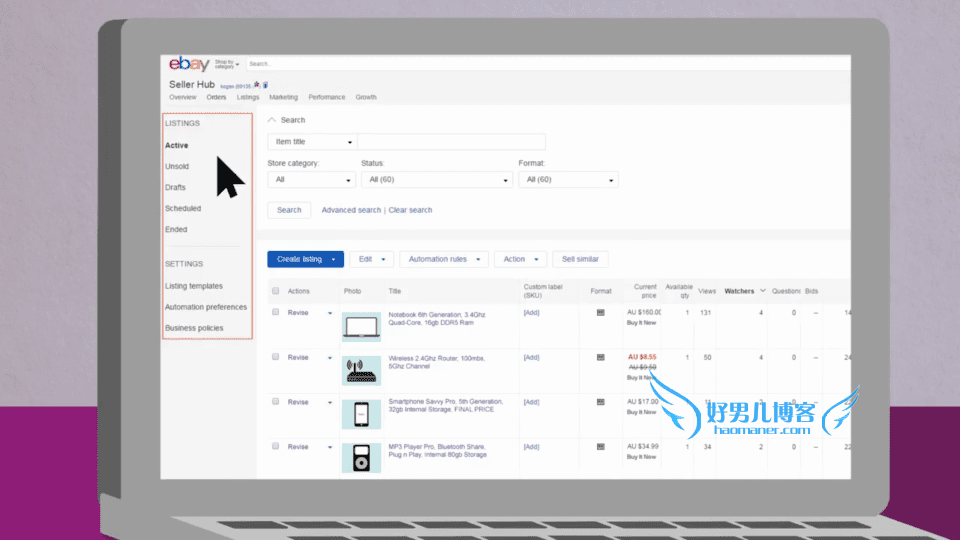Open the Shop by category dropdown
Screen dimensions: 960x540
[227, 64]
